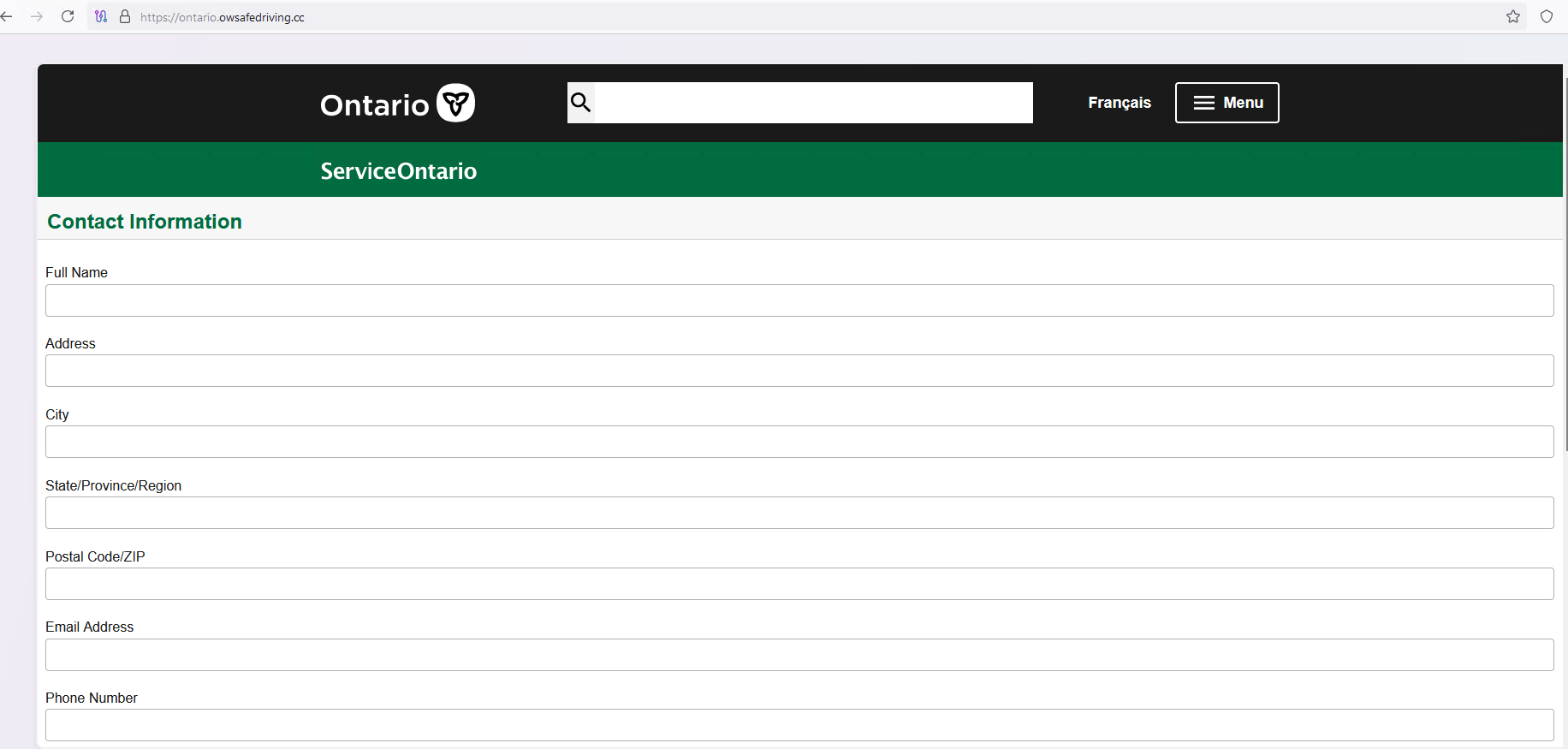Image resolution: width=1568 pixels, height=749 pixels.
Task: Click the State/Province/Region label
Action: click(x=113, y=485)
